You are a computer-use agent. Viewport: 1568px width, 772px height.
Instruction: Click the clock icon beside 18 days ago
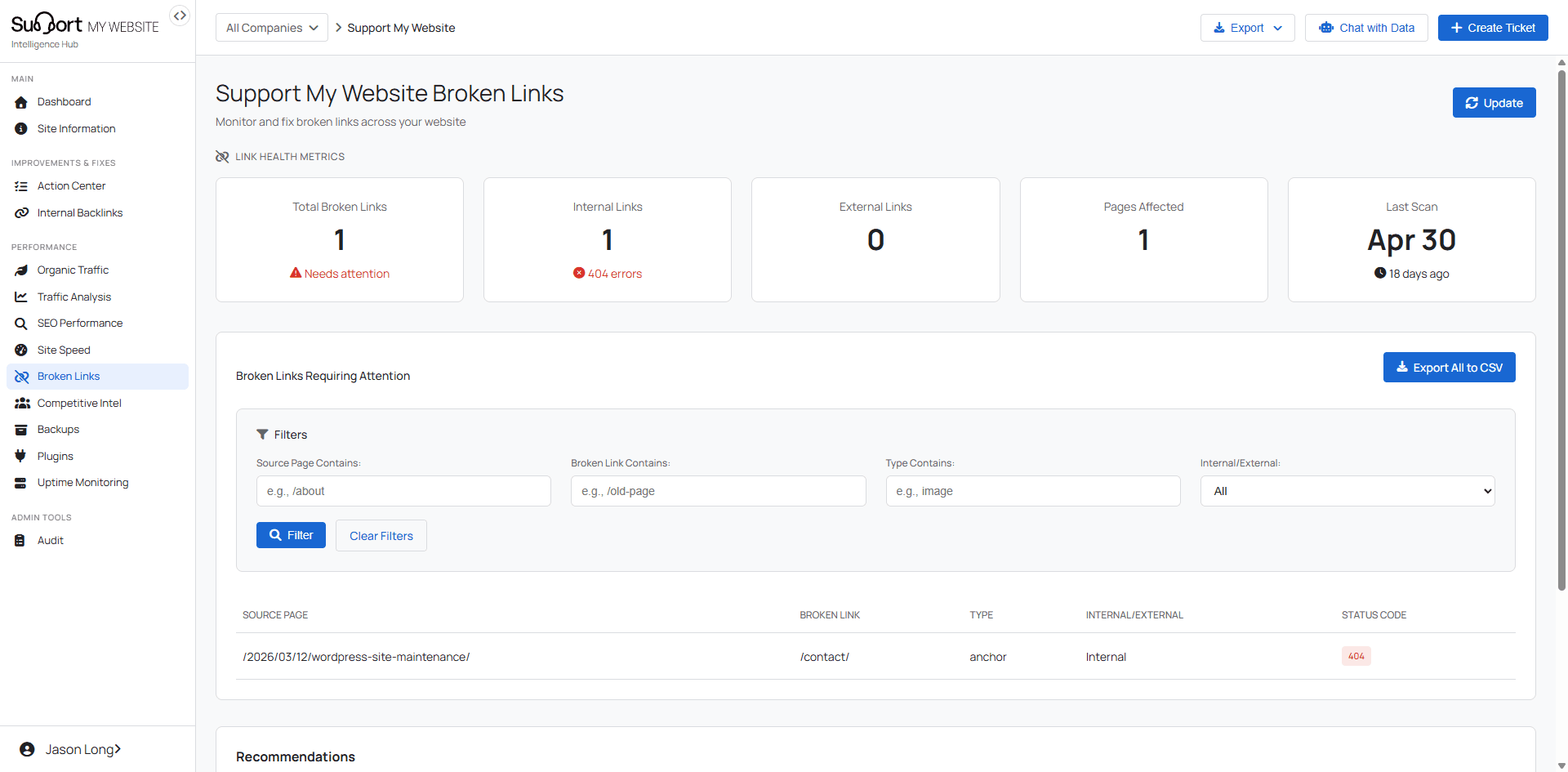[1380, 273]
